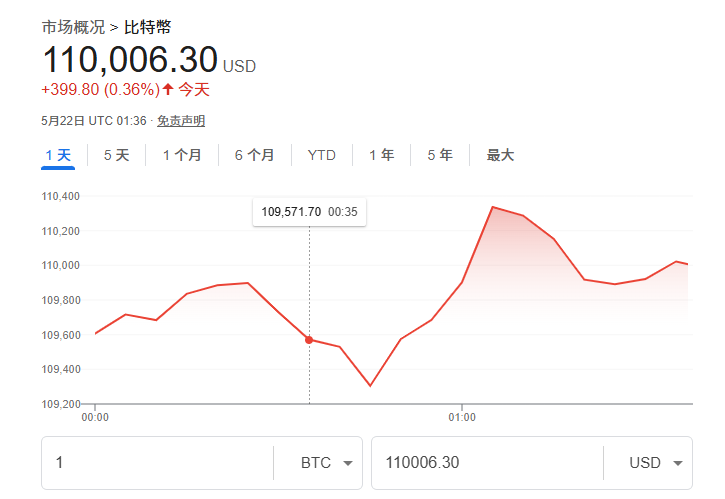The image size is (725, 499).
Task: Select the 1 天 time range tab
Action: coord(58,155)
